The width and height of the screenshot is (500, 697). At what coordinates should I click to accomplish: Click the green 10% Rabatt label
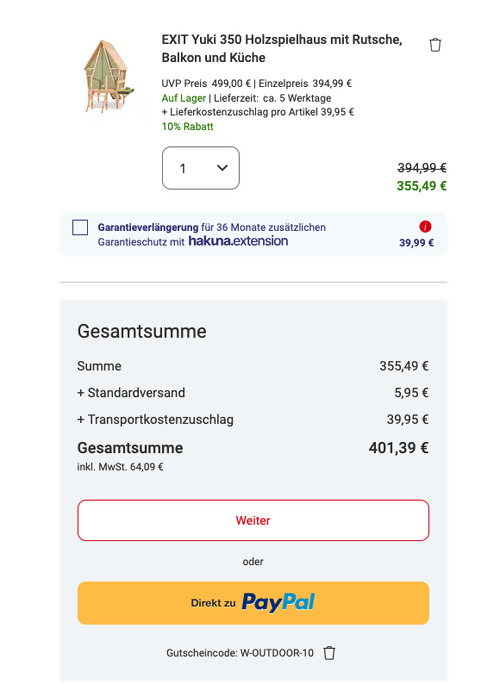(x=188, y=126)
